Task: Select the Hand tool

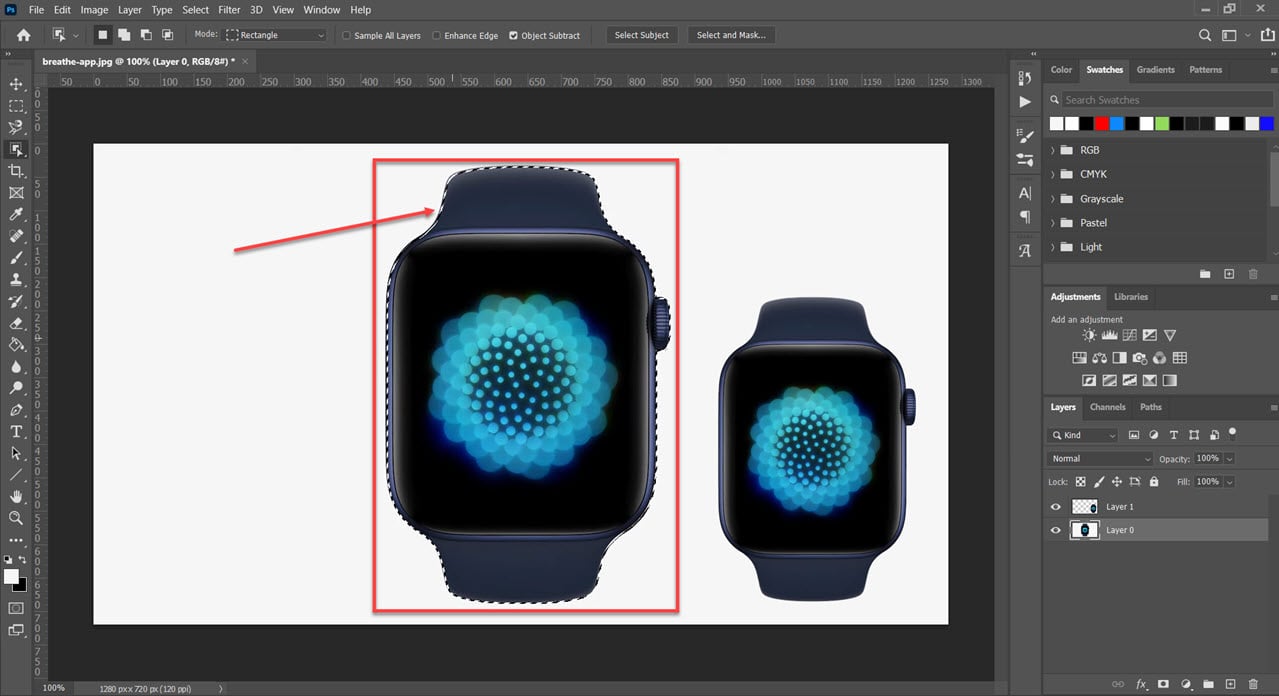Action: [16, 497]
